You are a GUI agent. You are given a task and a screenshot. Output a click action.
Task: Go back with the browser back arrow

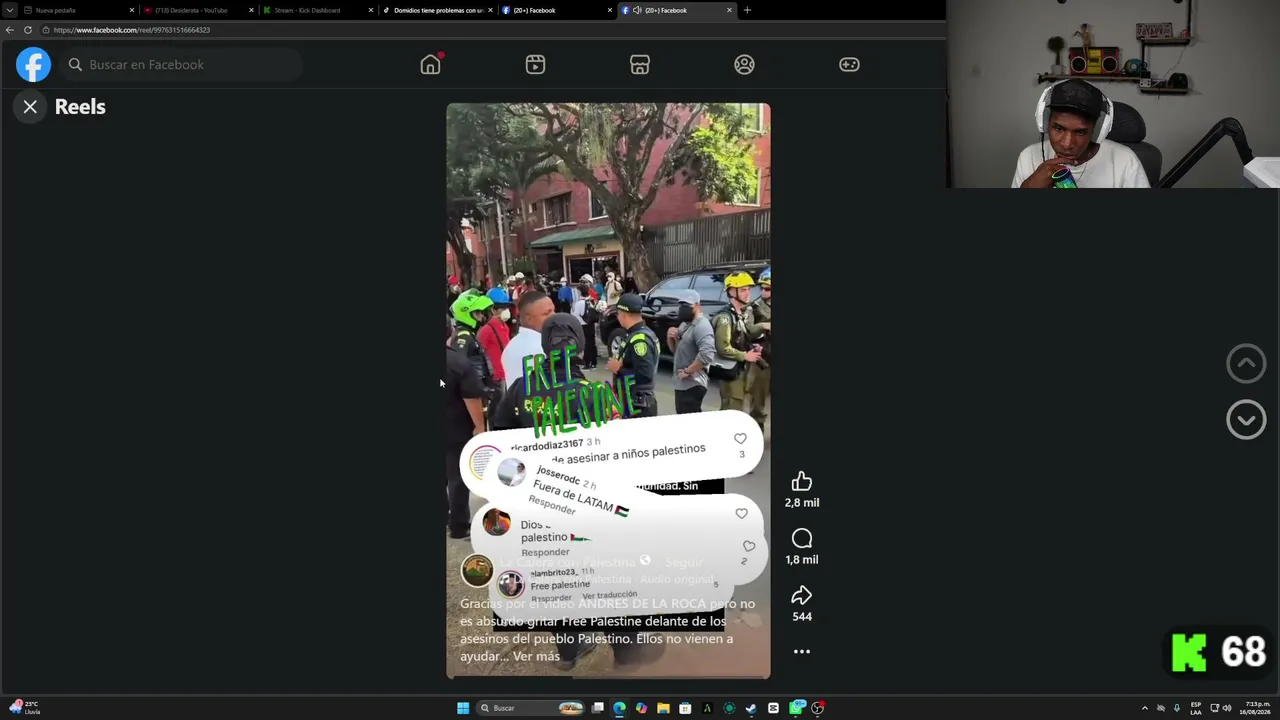coord(9,30)
